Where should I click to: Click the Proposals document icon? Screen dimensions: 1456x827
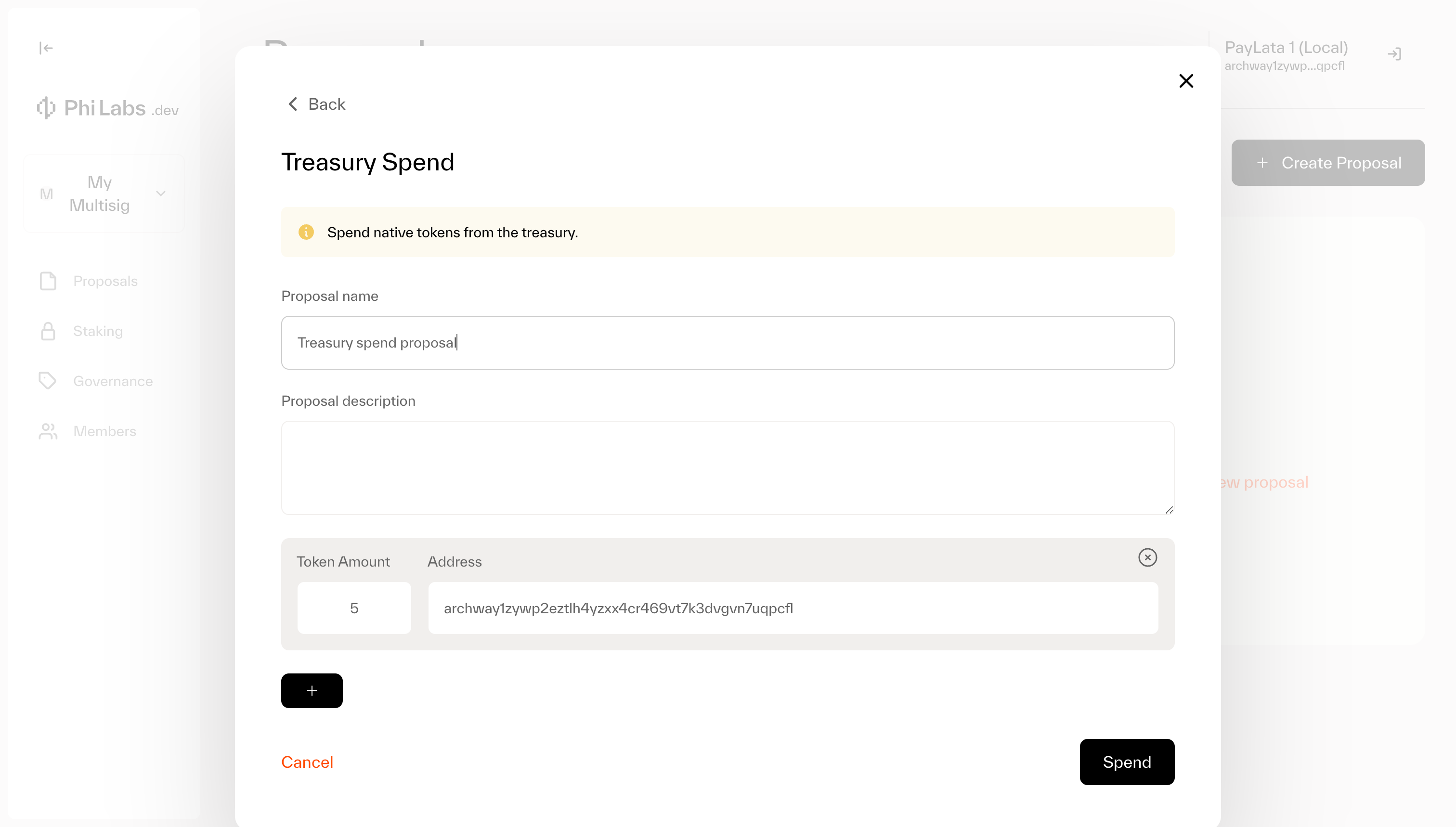coord(48,281)
